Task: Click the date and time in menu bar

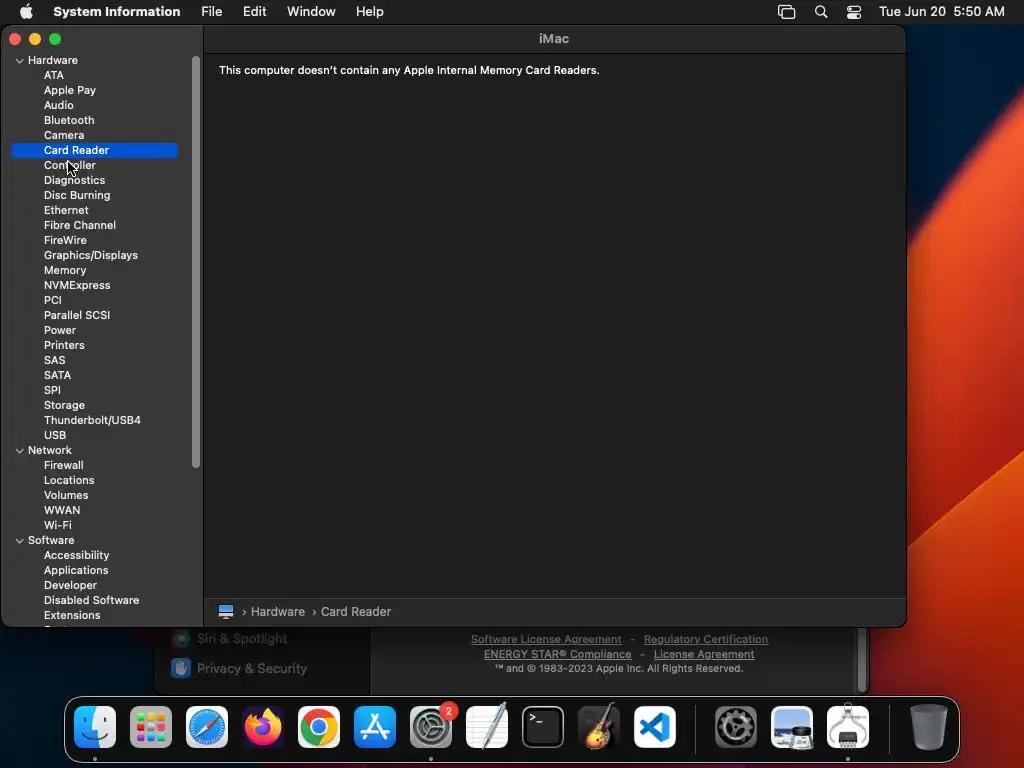Action: click(941, 12)
